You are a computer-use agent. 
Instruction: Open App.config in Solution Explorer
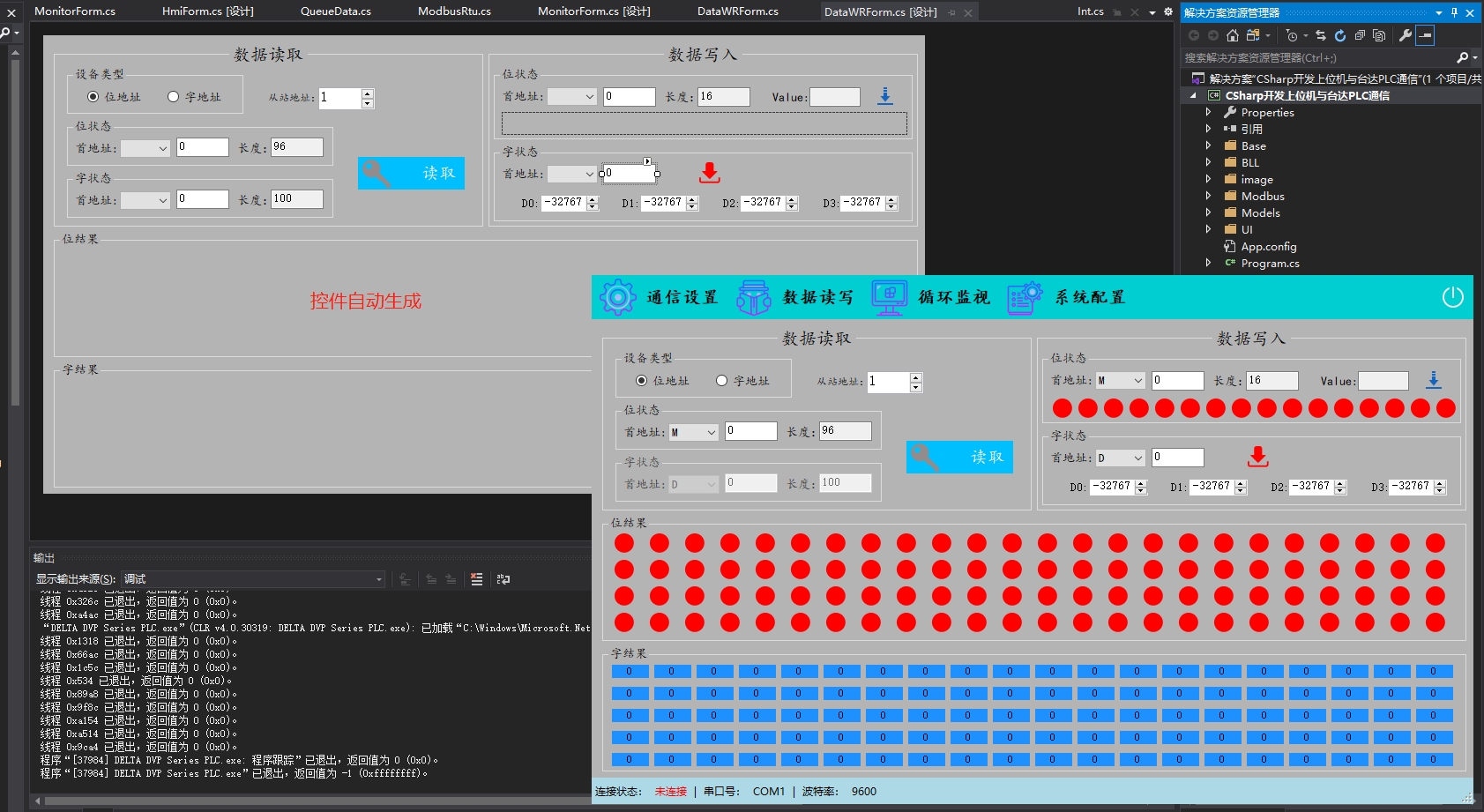coord(1269,247)
